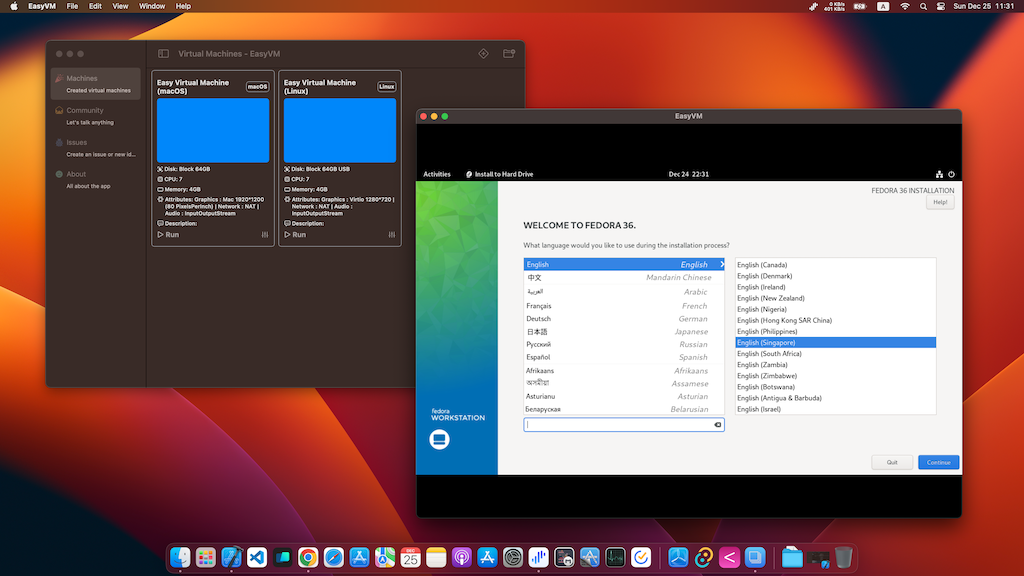Open settings sliders for macOS virtual machine
This screenshot has height=576, width=1024.
tap(264, 234)
